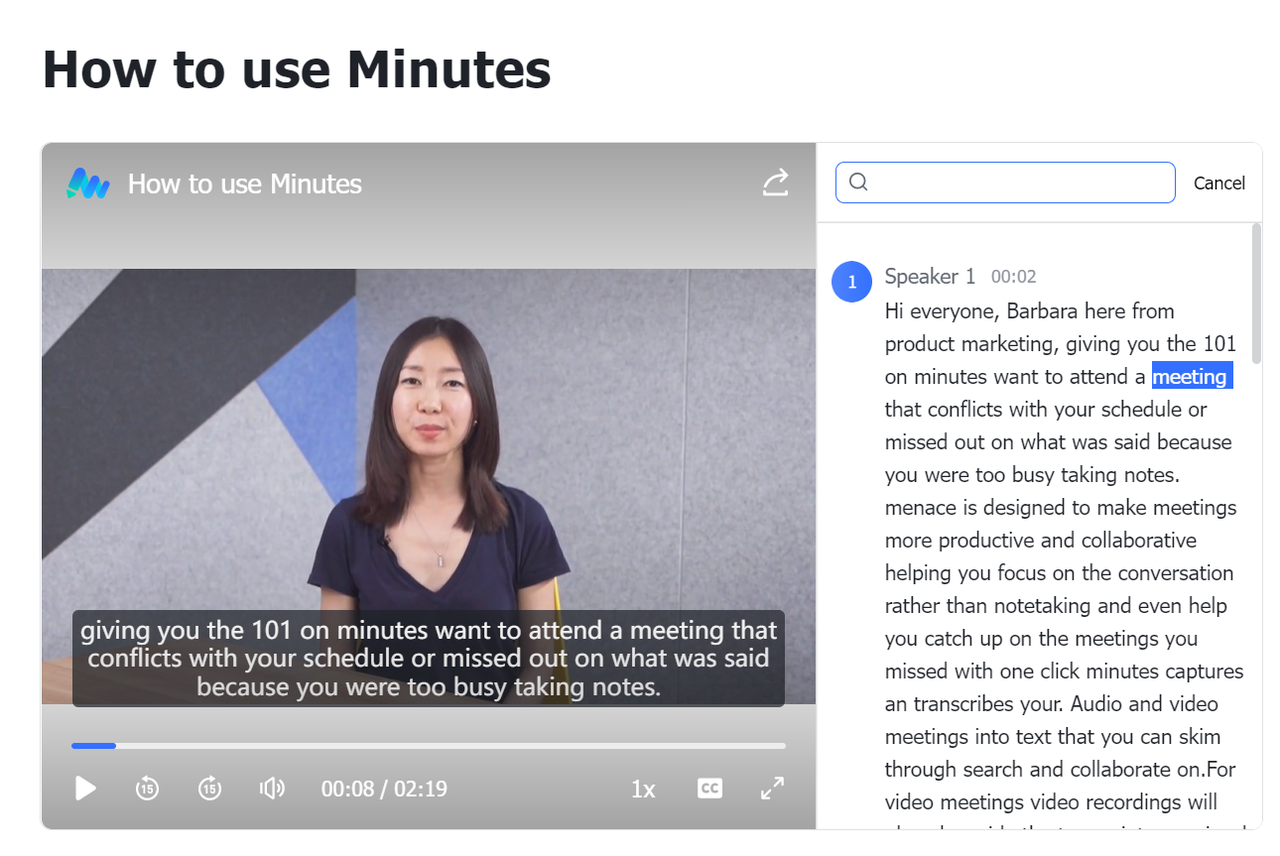
Task: Click the video progress bar
Action: click(x=428, y=745)
